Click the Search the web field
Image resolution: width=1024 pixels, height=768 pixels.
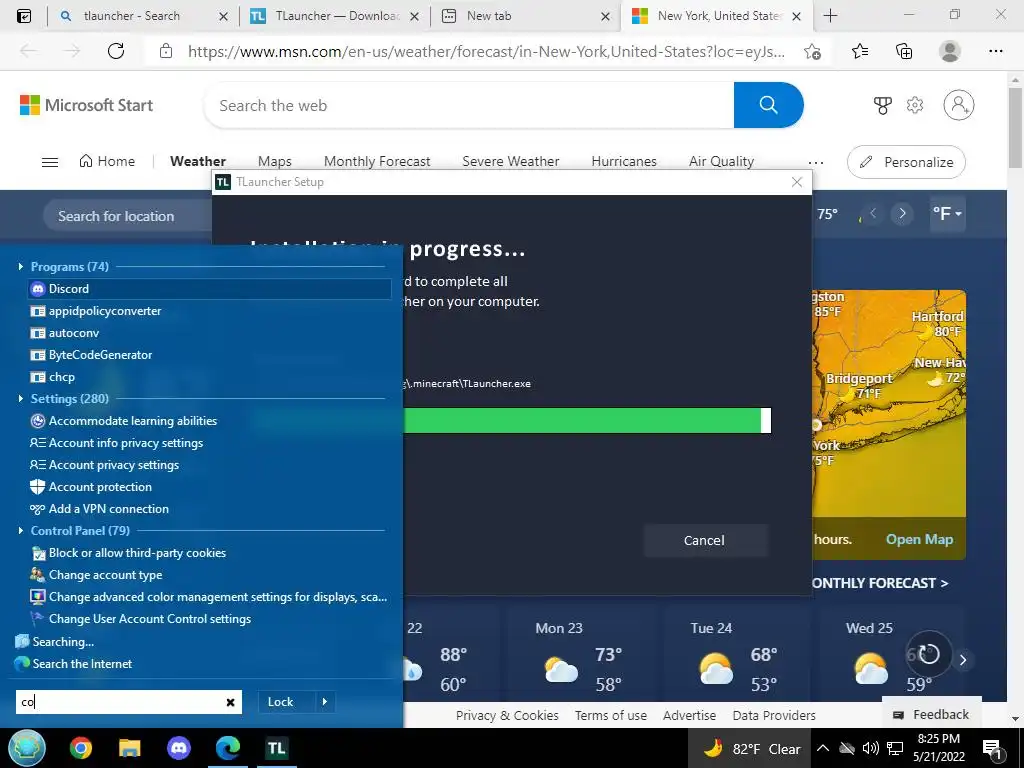pyautogui.click(x=469, y=105)
